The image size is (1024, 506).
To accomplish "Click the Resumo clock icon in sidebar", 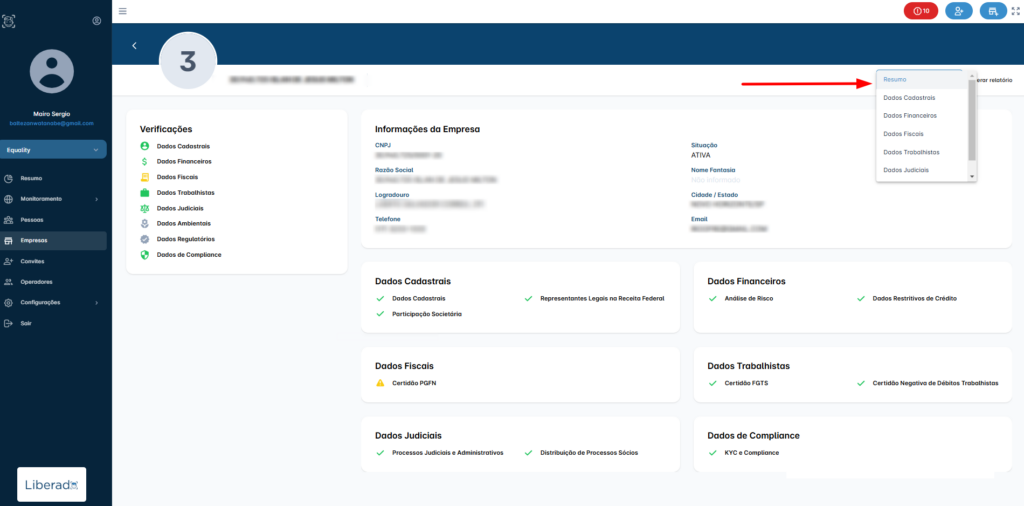I will [x=8, y=178].
